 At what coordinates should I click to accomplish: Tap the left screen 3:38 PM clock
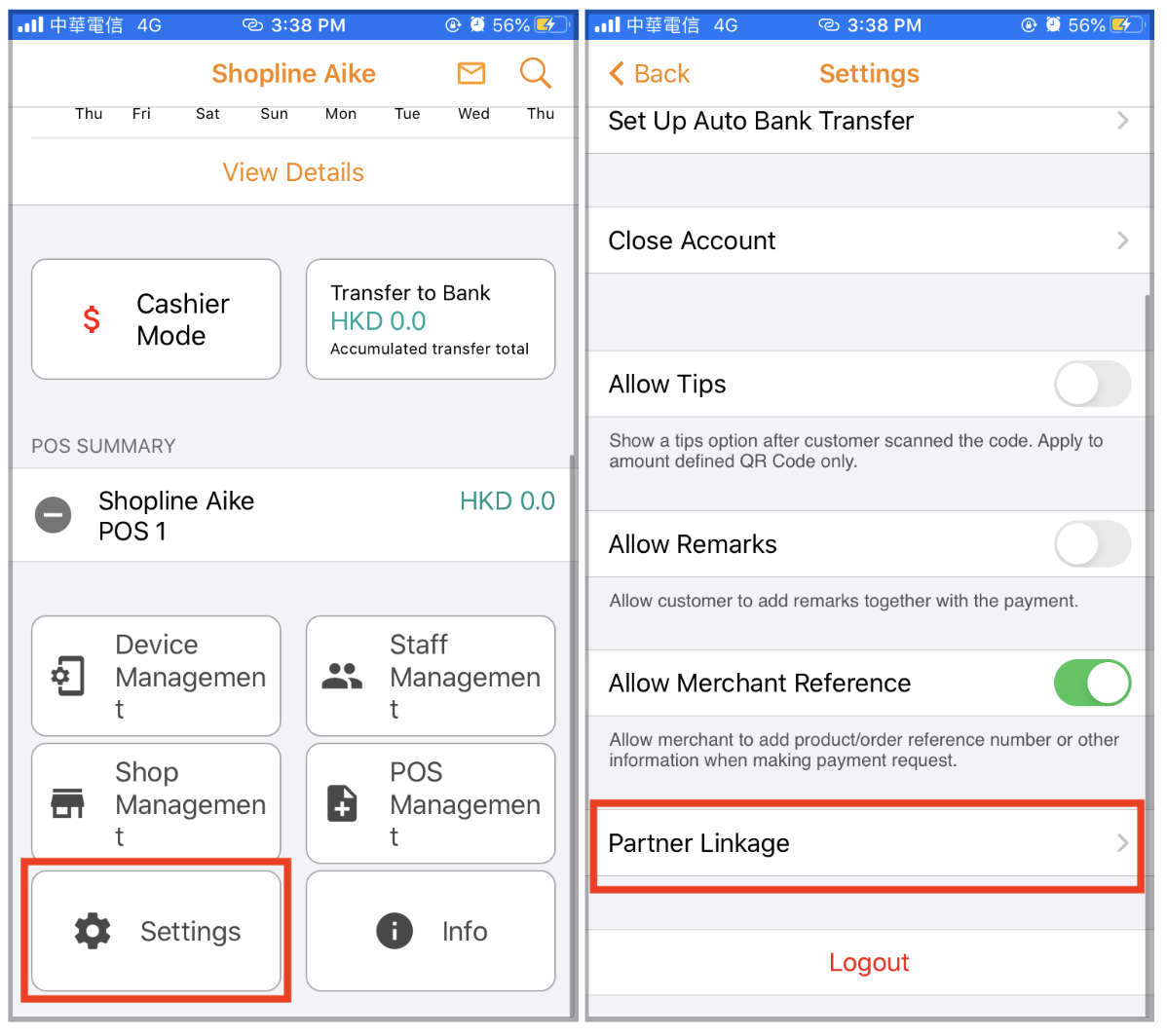(308, 25)
